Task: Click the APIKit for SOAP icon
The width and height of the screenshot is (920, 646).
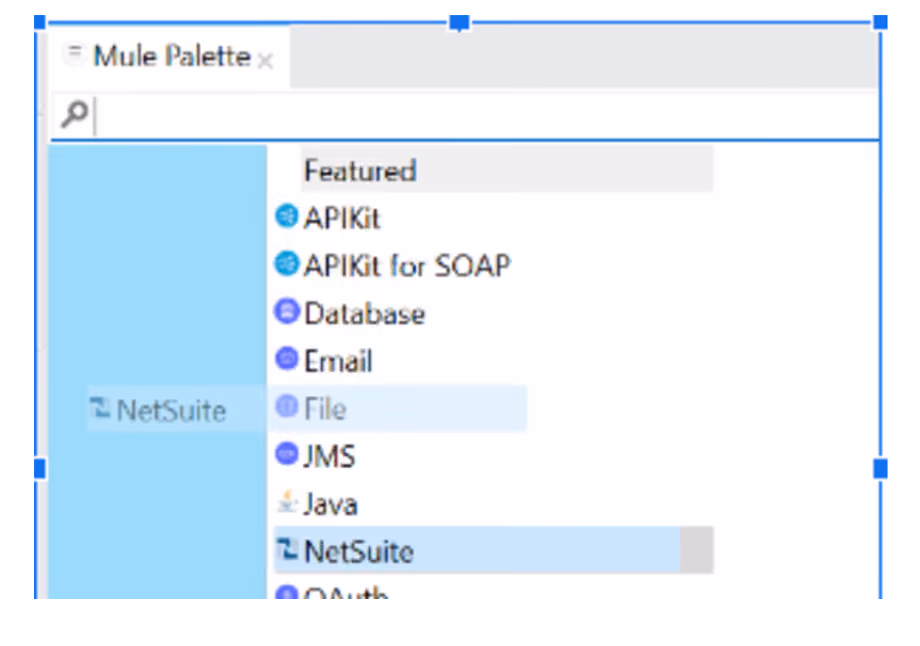Action: tap(287, 263)
